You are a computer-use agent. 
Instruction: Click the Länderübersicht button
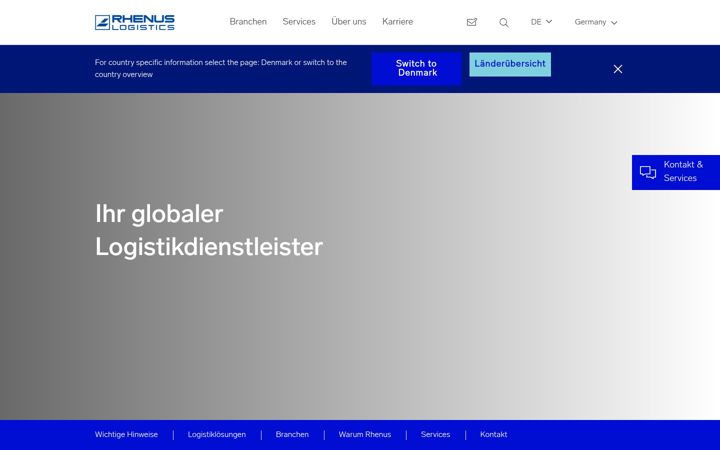pyautogui.click(x=510, y=64)
